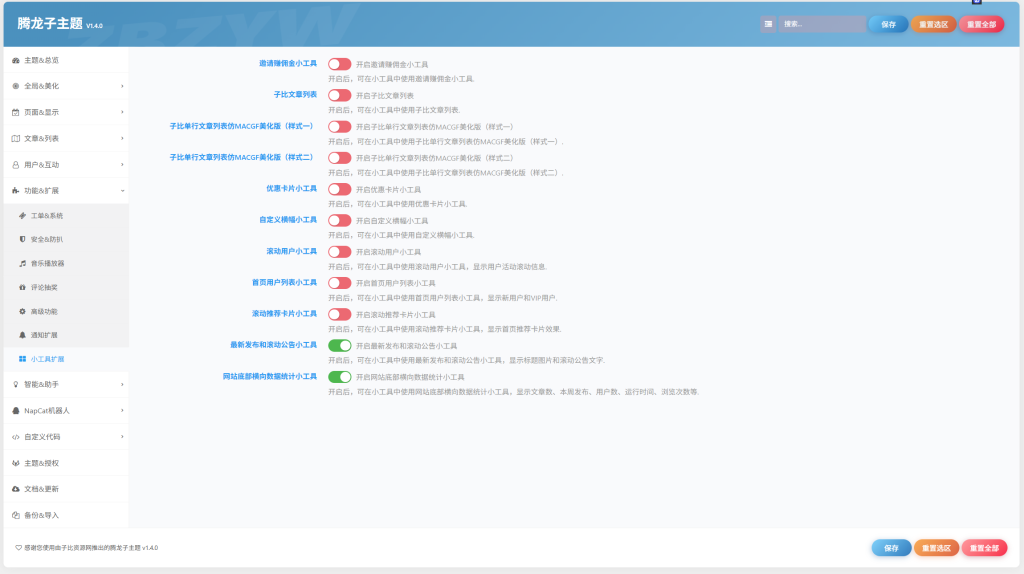The image size is (1024, 574).
Task: Click the music note icon for 音乐播放器
Action: pos(22,263)
